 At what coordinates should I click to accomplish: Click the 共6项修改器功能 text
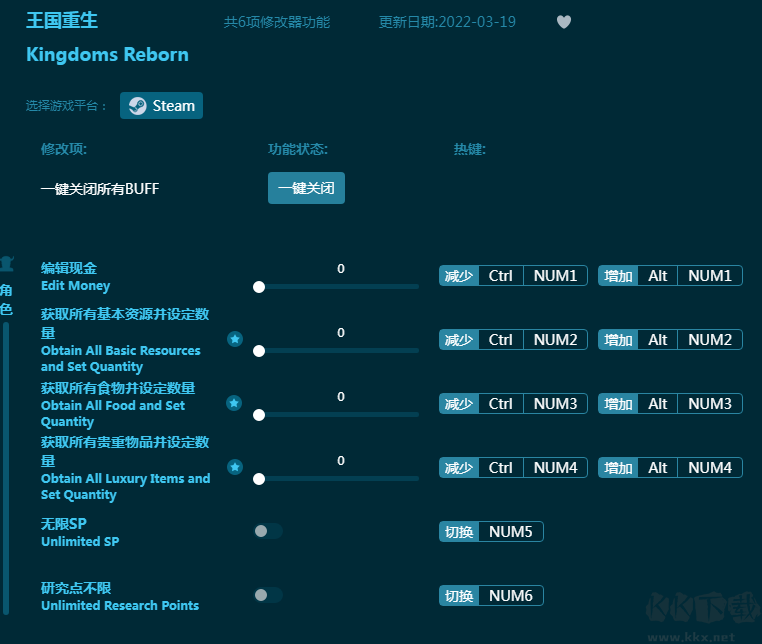point(277,22)
